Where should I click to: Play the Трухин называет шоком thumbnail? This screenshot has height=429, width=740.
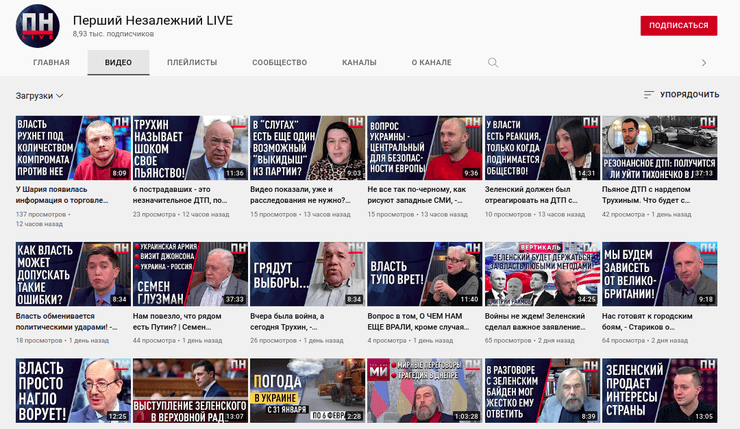tap(189, 147)
